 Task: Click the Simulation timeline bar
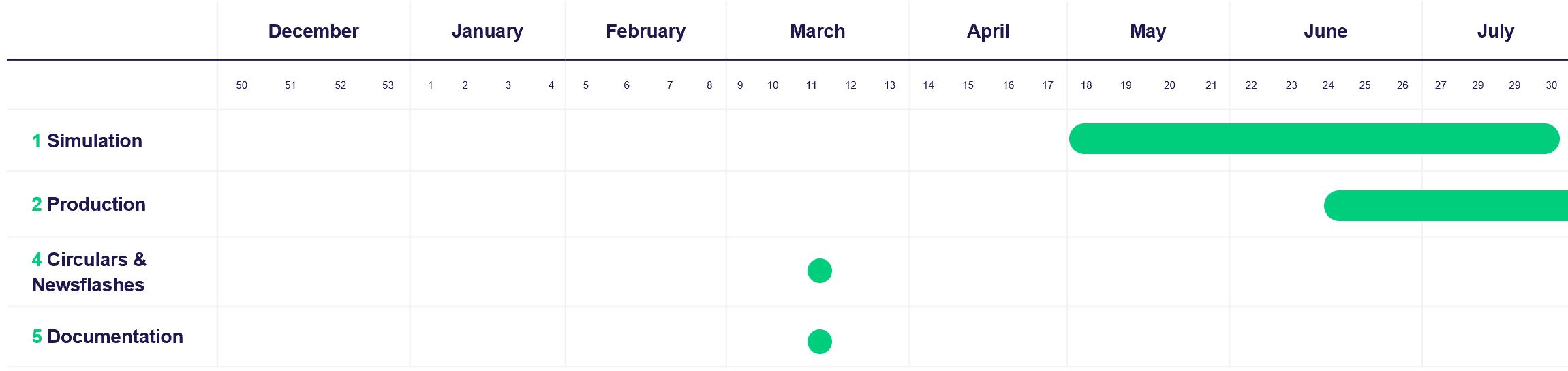pos(1314,139)
